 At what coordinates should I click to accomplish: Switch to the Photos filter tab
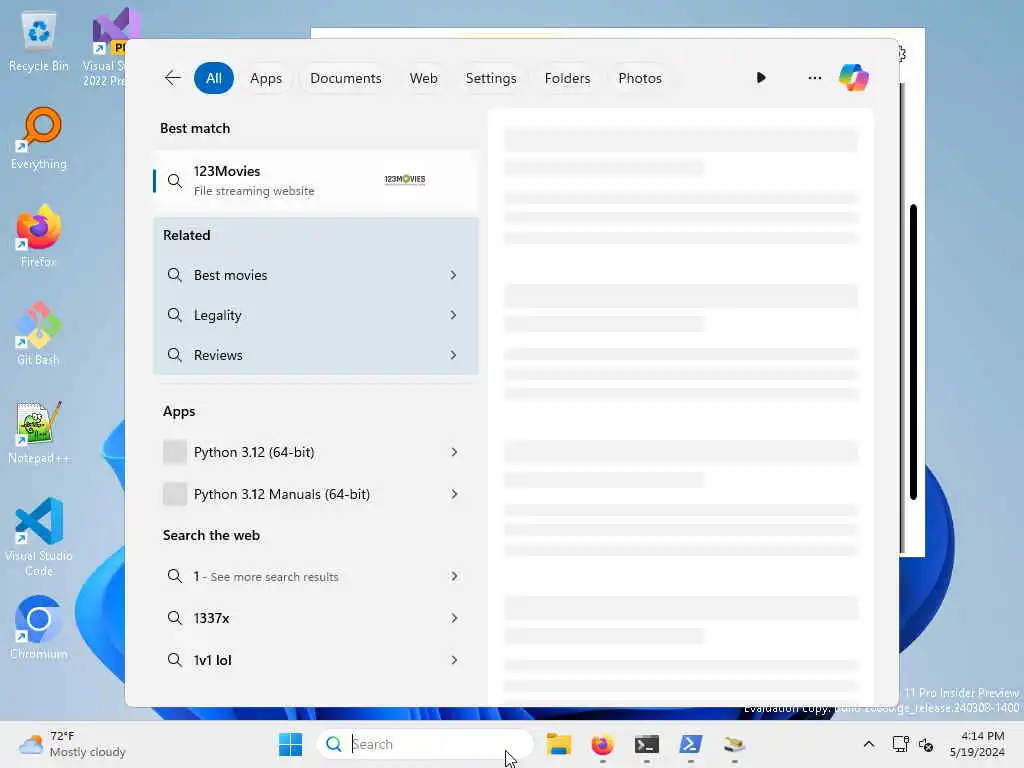639,78
